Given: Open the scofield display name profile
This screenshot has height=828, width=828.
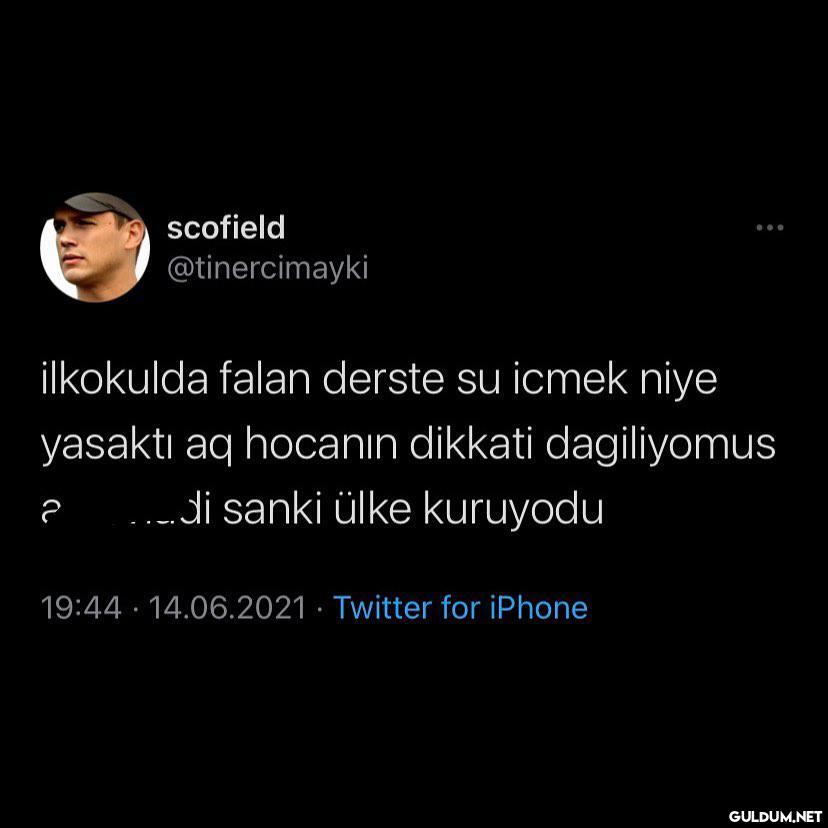Looking at the screenshot, I should point(226,227).
